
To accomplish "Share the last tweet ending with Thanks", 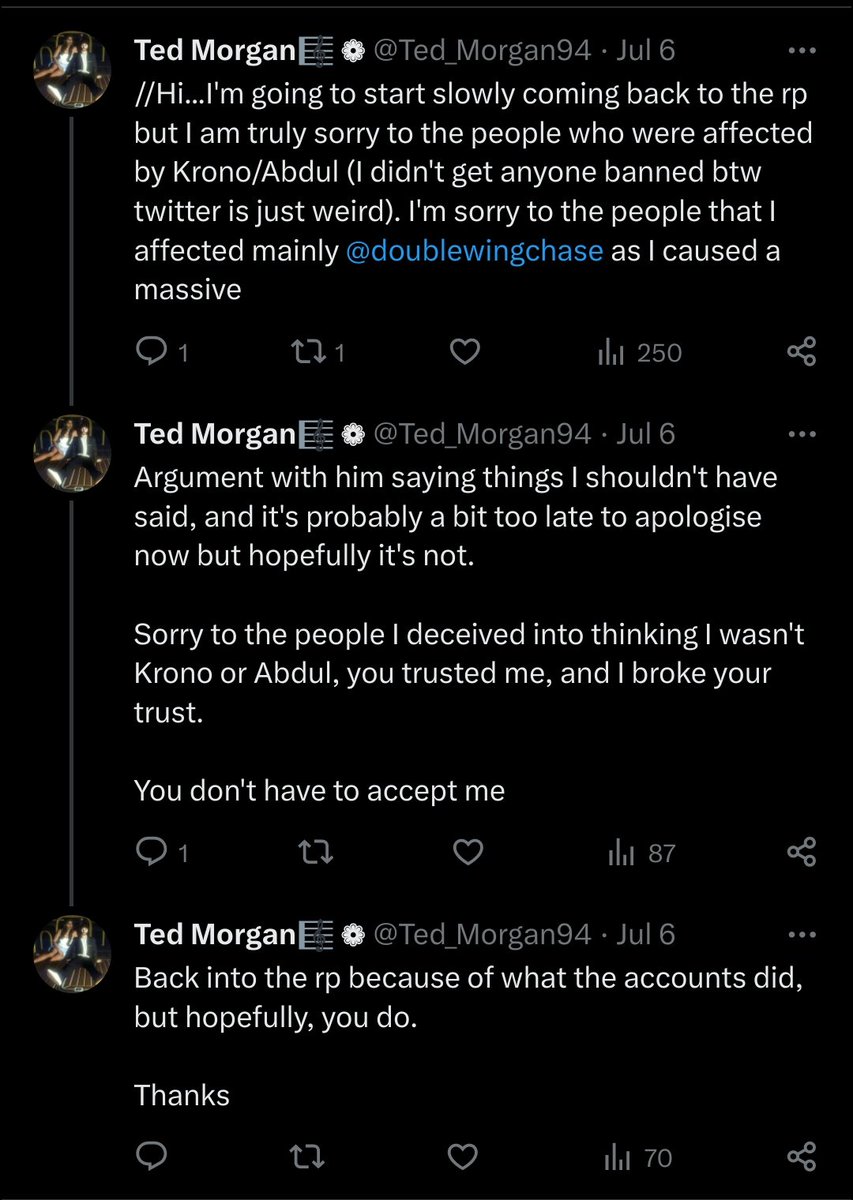I will click(801, 1157).
